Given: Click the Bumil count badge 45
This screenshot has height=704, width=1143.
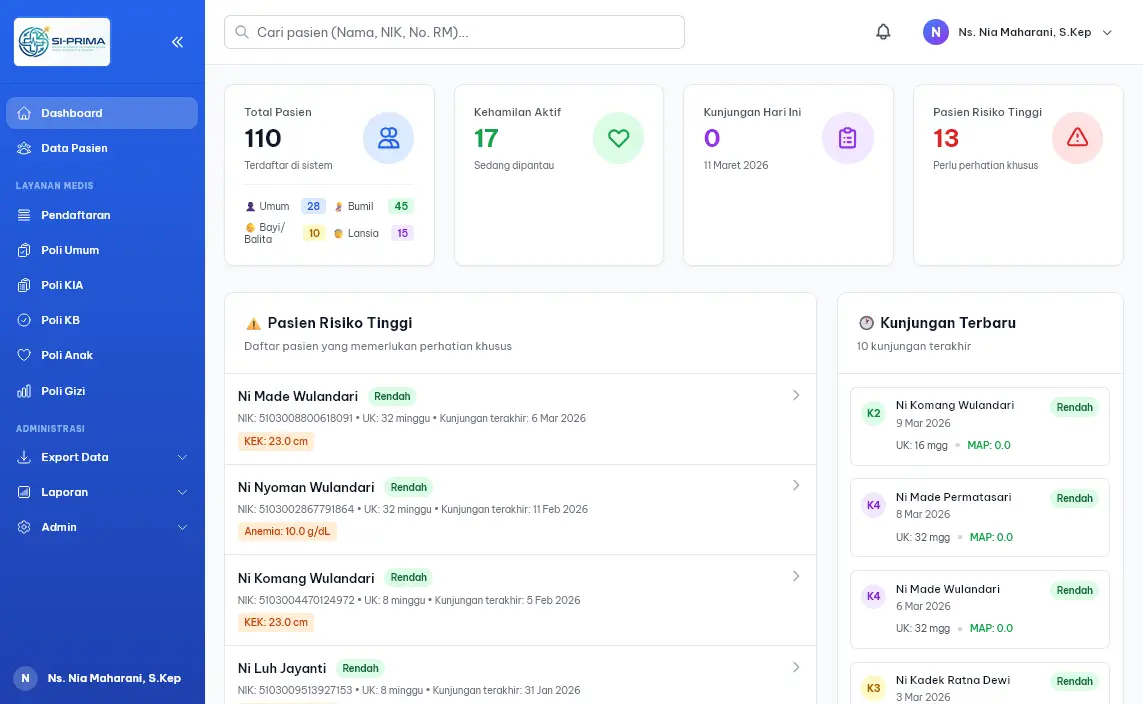Looking at the screenshot, I should 401,206.
